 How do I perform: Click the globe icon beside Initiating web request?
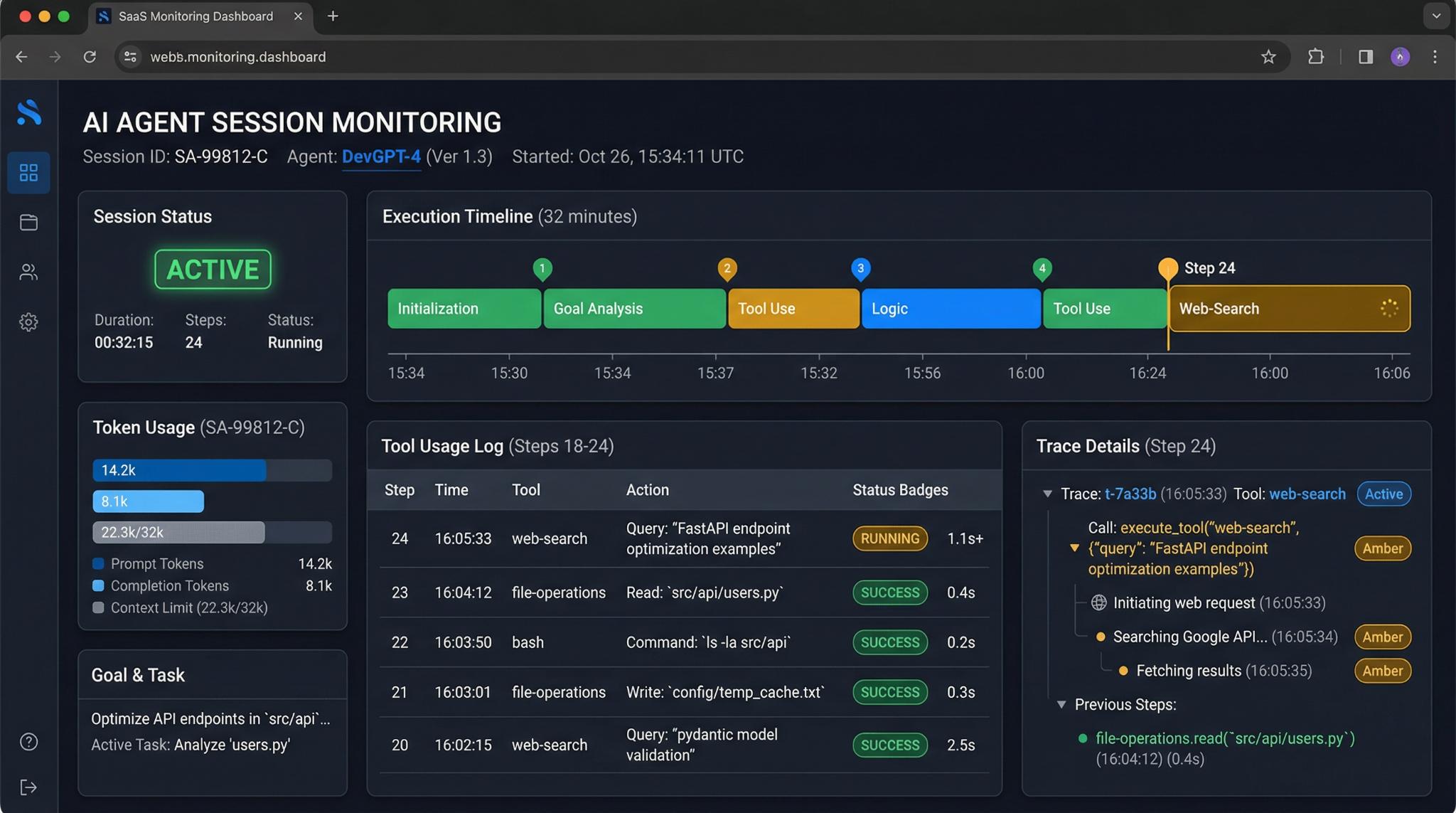pos(1098,603)
